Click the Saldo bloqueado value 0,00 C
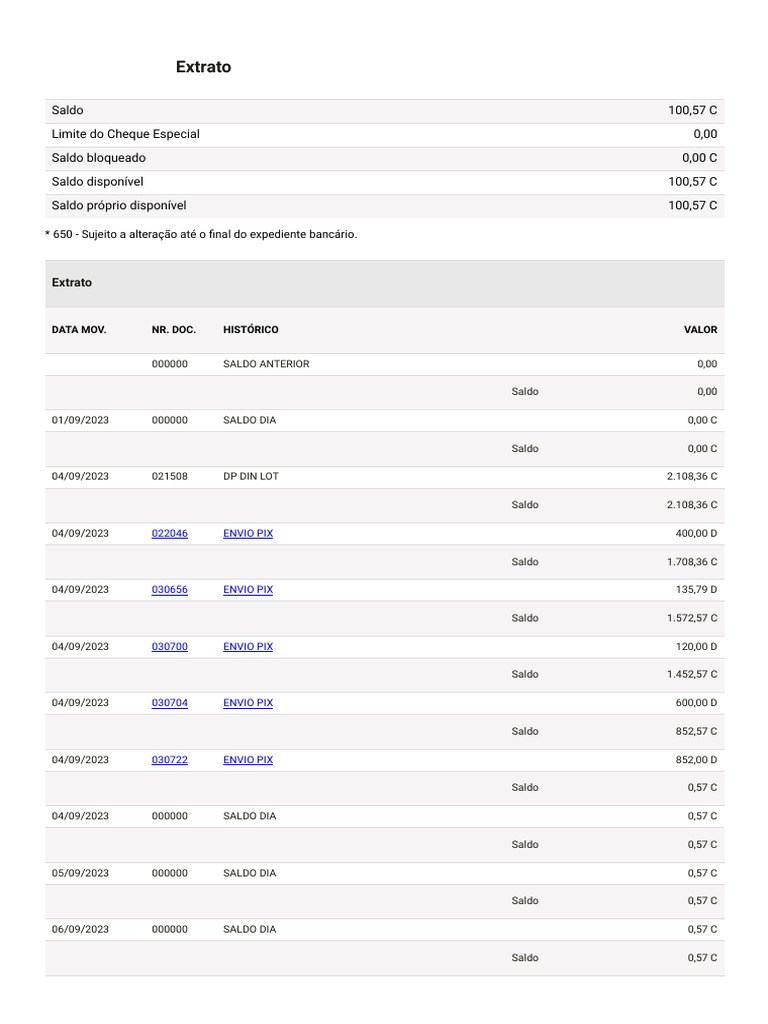 click(x=699, y=158)
